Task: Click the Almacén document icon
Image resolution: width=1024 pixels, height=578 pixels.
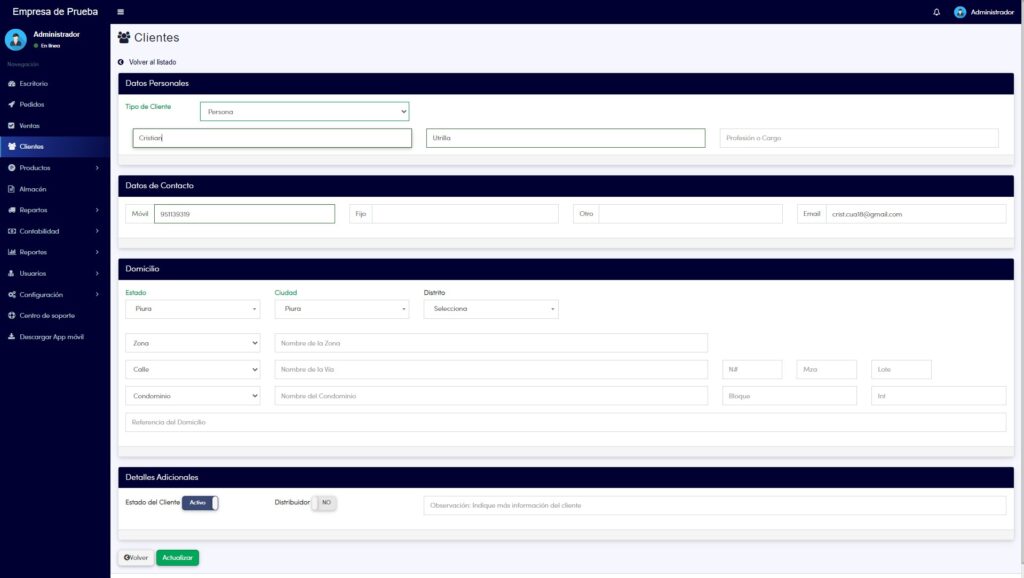Action: coord(11,189)
